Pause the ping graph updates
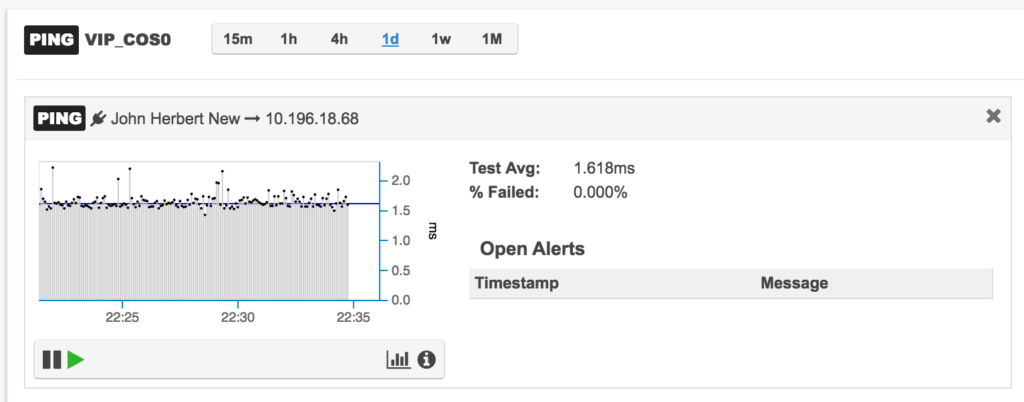This screenshot has height=402, width=1024. point(52,360)
